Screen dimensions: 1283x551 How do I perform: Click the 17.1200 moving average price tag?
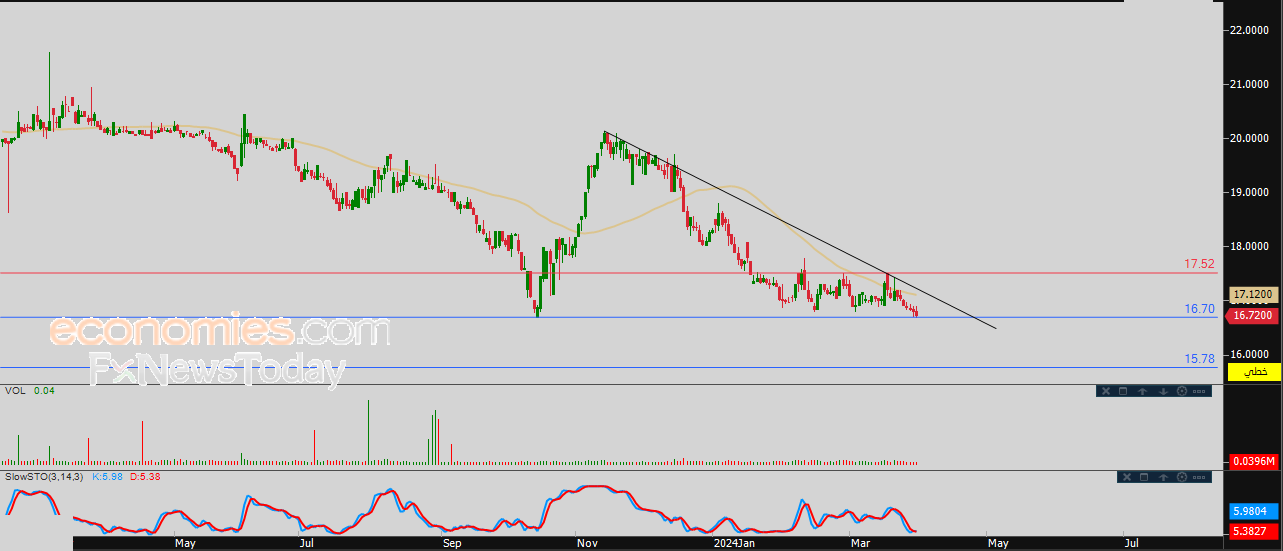(1253, 295)
